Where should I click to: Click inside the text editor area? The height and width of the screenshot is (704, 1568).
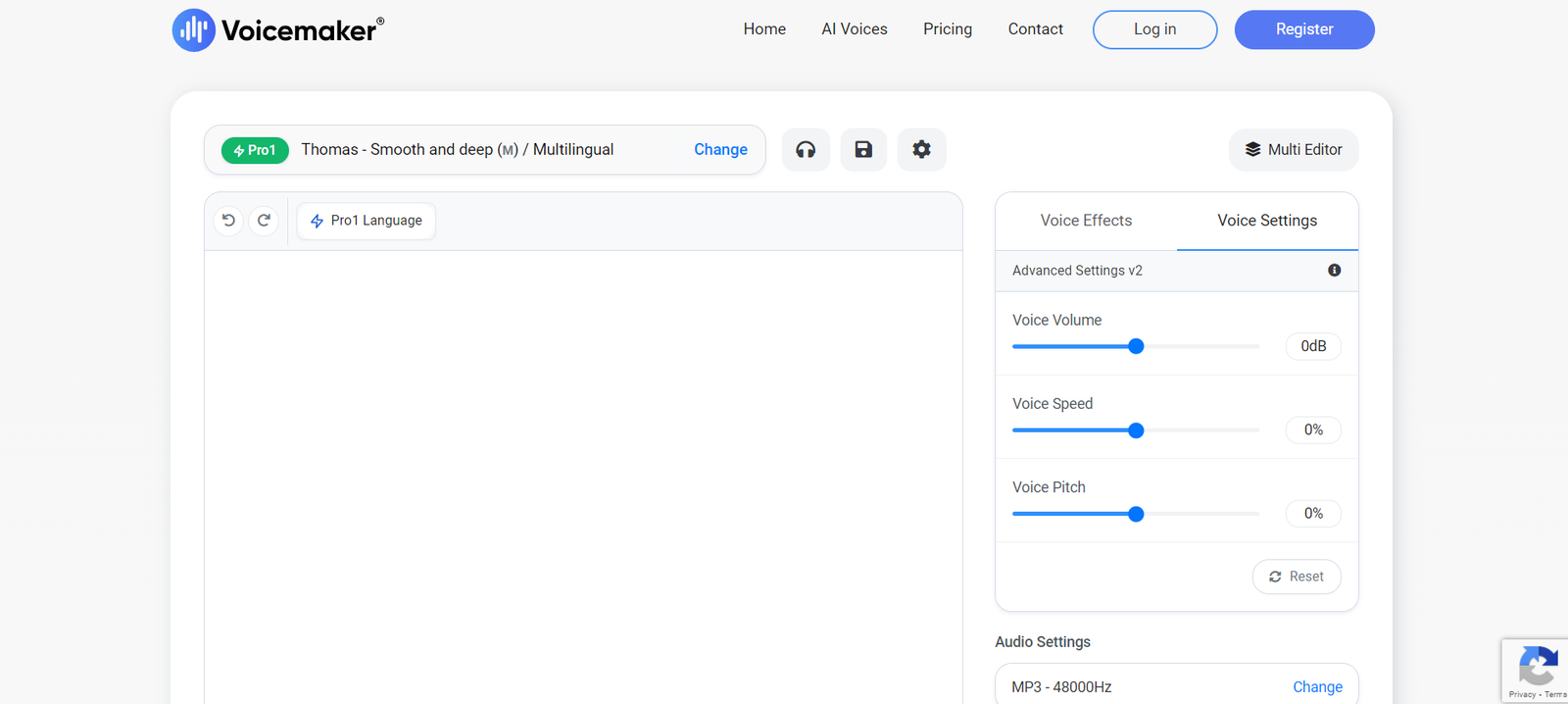(583, 471)
